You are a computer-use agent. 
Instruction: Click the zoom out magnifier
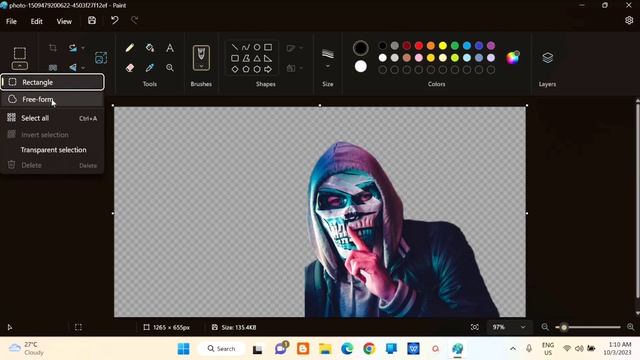545,327
